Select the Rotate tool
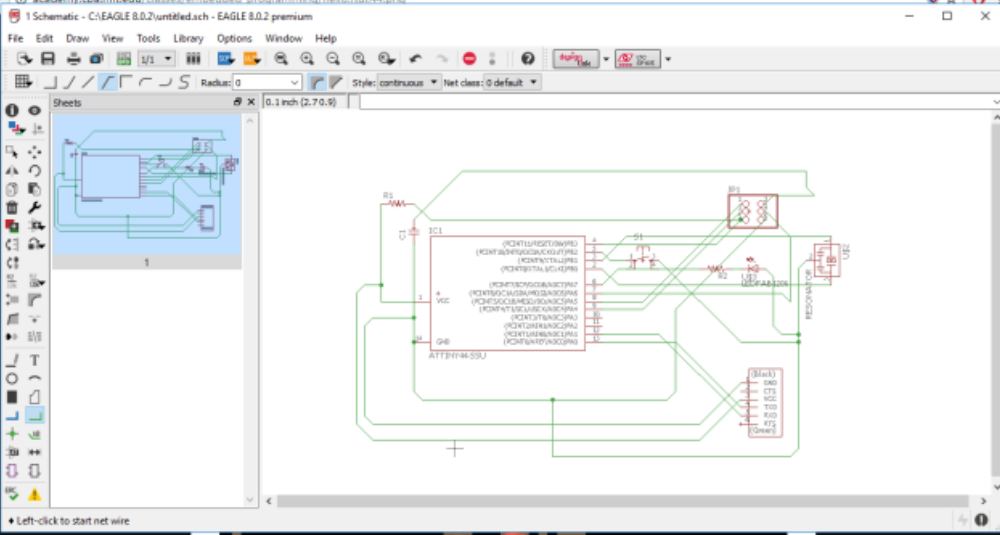 (x=34, y=170)
